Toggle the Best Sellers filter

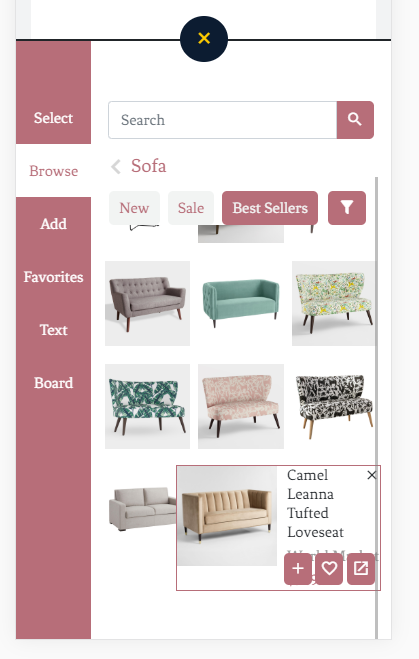270,208
